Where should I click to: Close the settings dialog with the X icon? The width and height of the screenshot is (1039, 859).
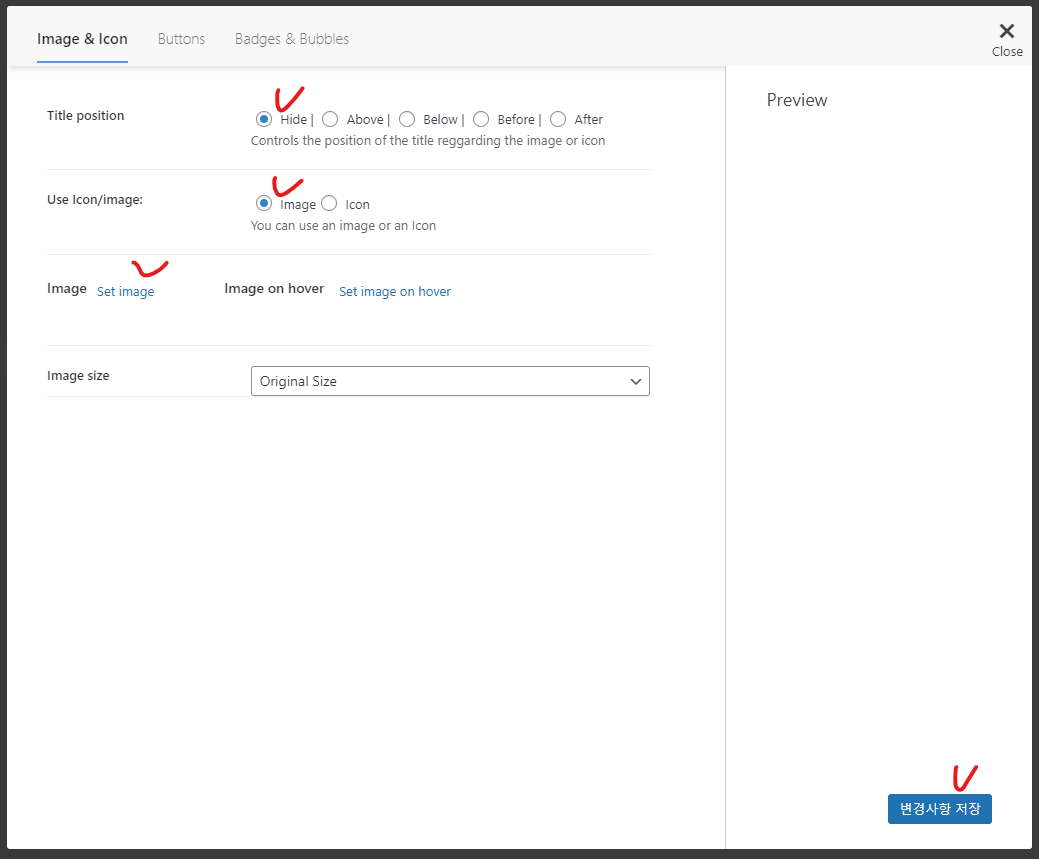click(1007, 31)
